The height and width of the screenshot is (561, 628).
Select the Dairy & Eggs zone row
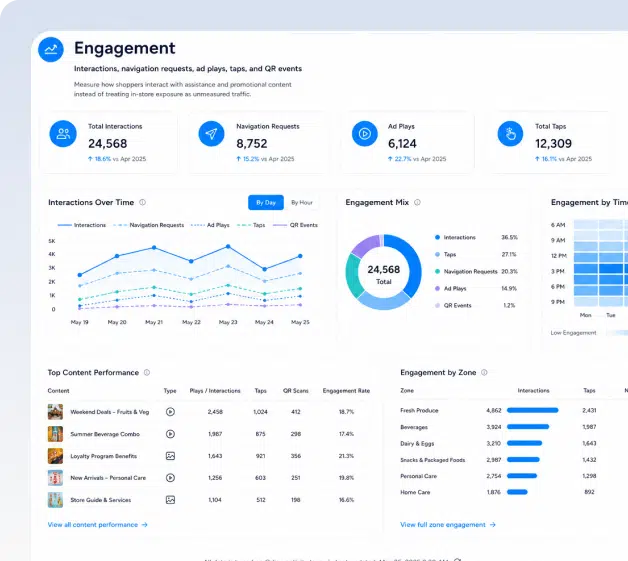coord(498,443)
